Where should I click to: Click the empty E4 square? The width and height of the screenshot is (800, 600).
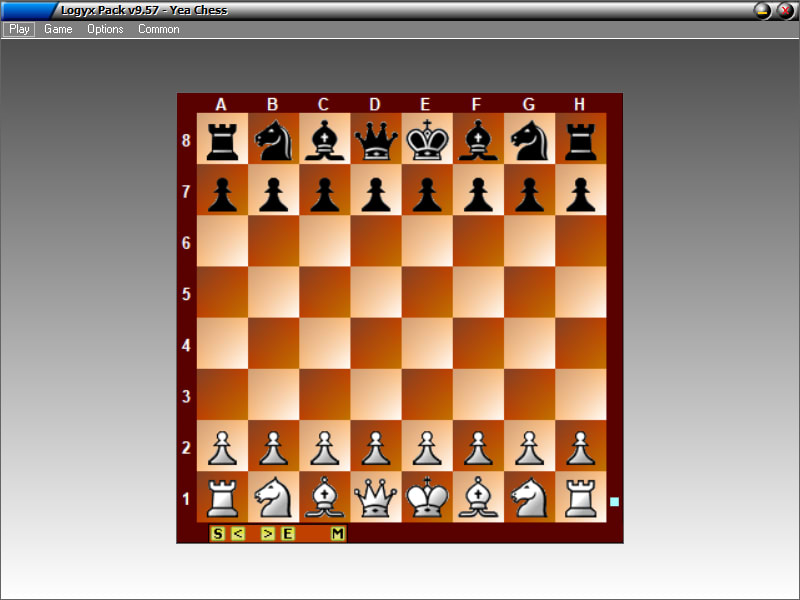tap(427, 343)
